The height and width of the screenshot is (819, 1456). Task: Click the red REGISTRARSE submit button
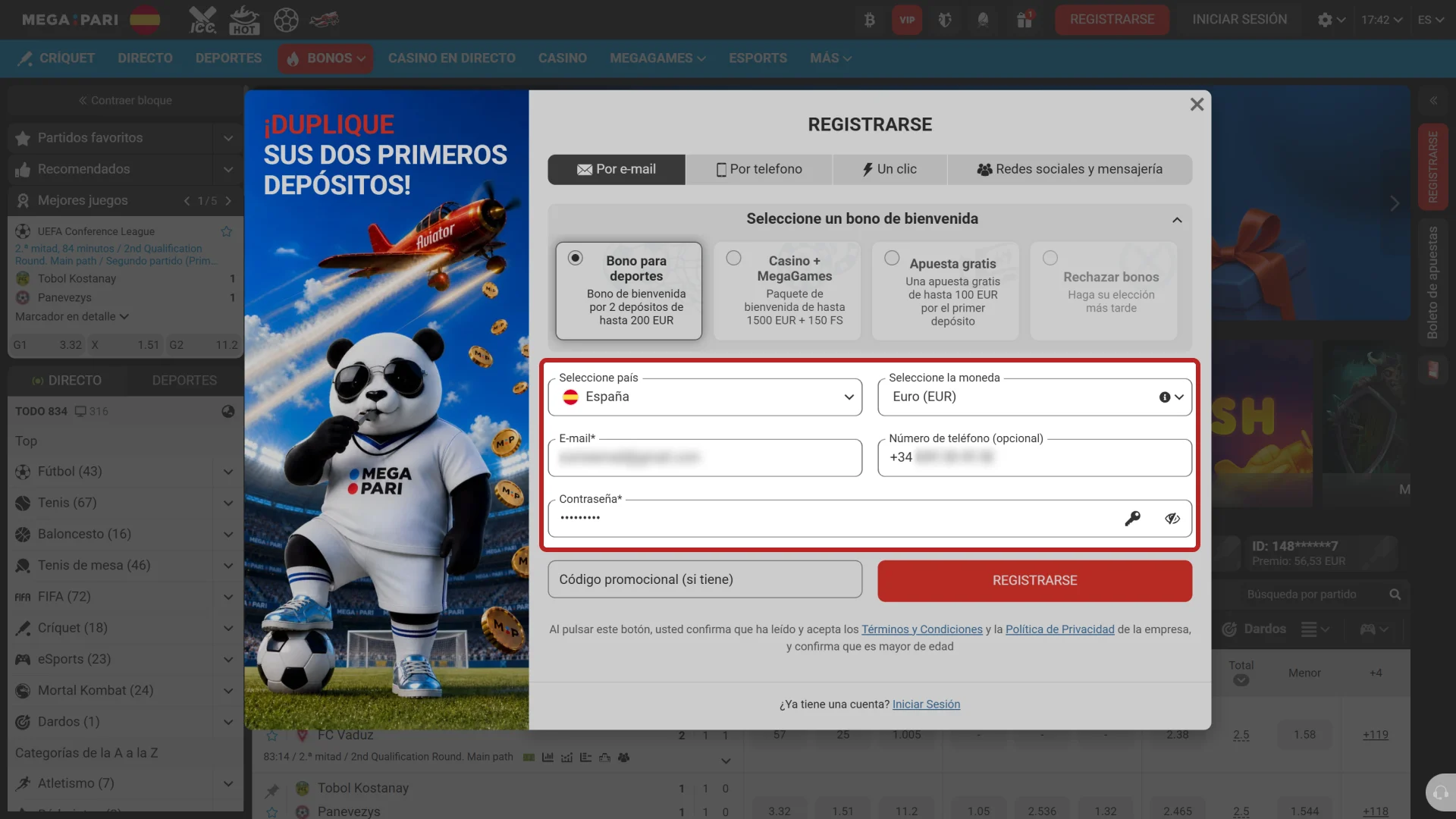[1034, 581]
